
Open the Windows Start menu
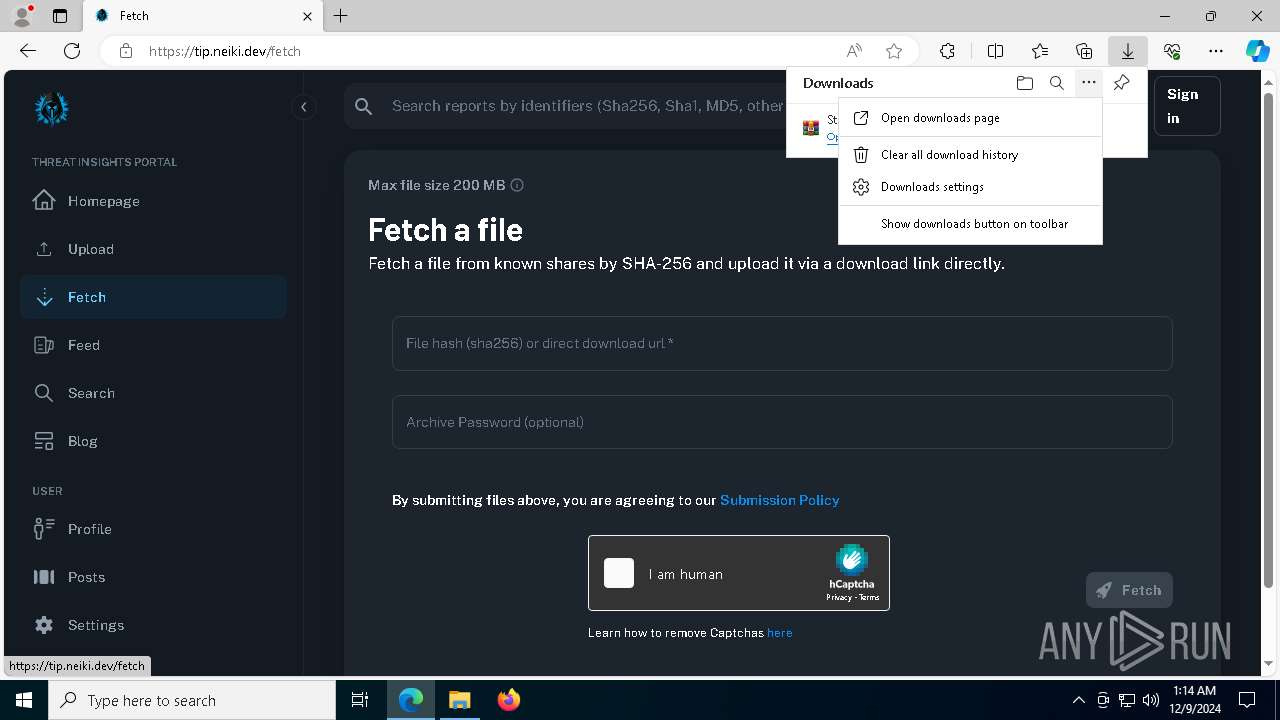coord(24,700)
